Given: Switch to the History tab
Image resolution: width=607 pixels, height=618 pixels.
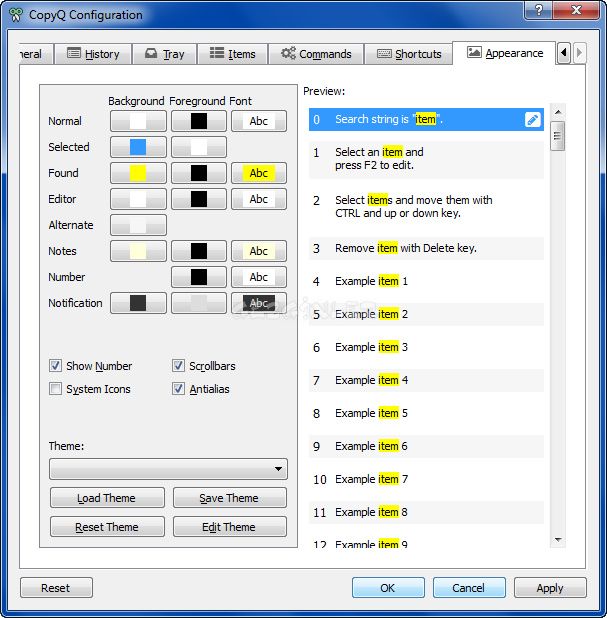Looking at the screenshot, I should click(x=93, y=54).
